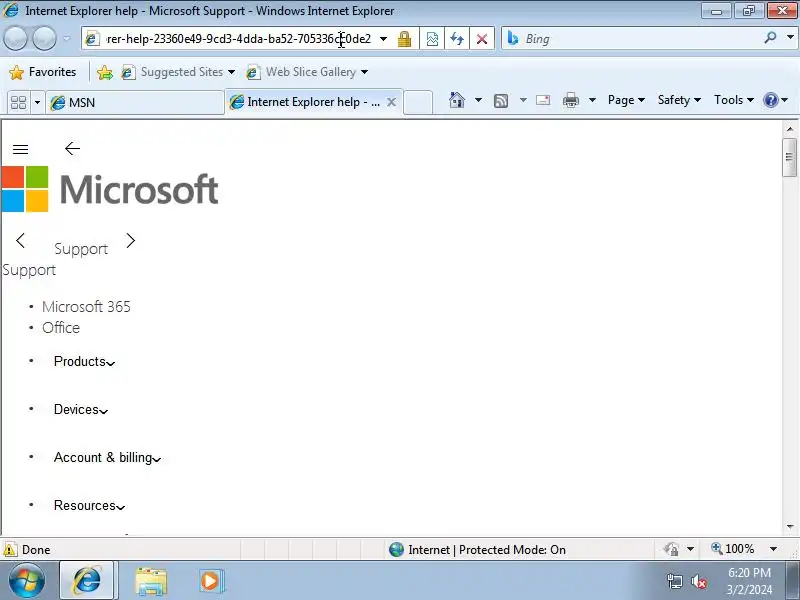Click the browser Back navigation button

[15, 38]
